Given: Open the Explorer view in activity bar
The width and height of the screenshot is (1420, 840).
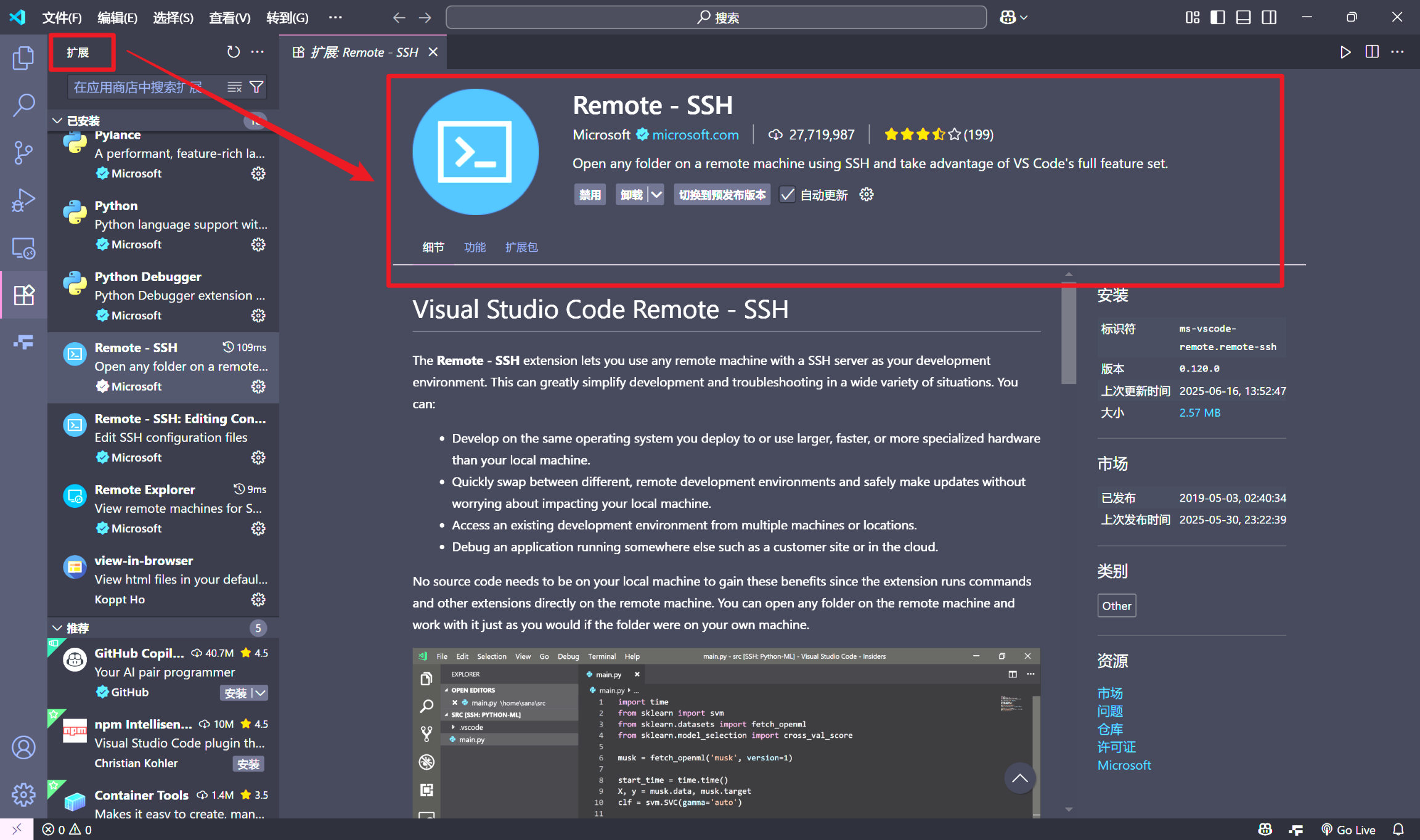Looking at the screenshot, I should [x=23, y=59].
